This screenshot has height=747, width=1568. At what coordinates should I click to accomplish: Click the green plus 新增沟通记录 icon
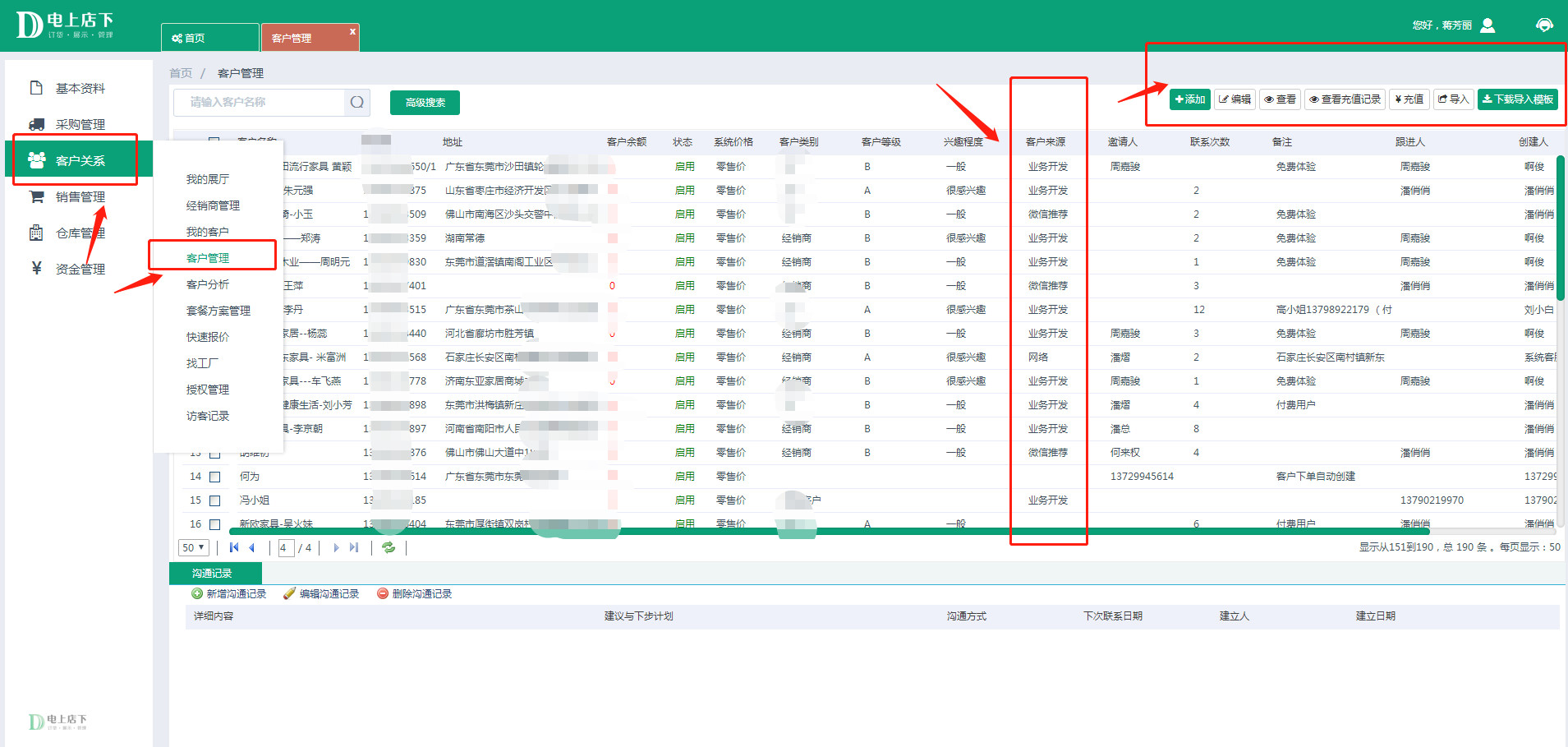click(x=197, y=593)
